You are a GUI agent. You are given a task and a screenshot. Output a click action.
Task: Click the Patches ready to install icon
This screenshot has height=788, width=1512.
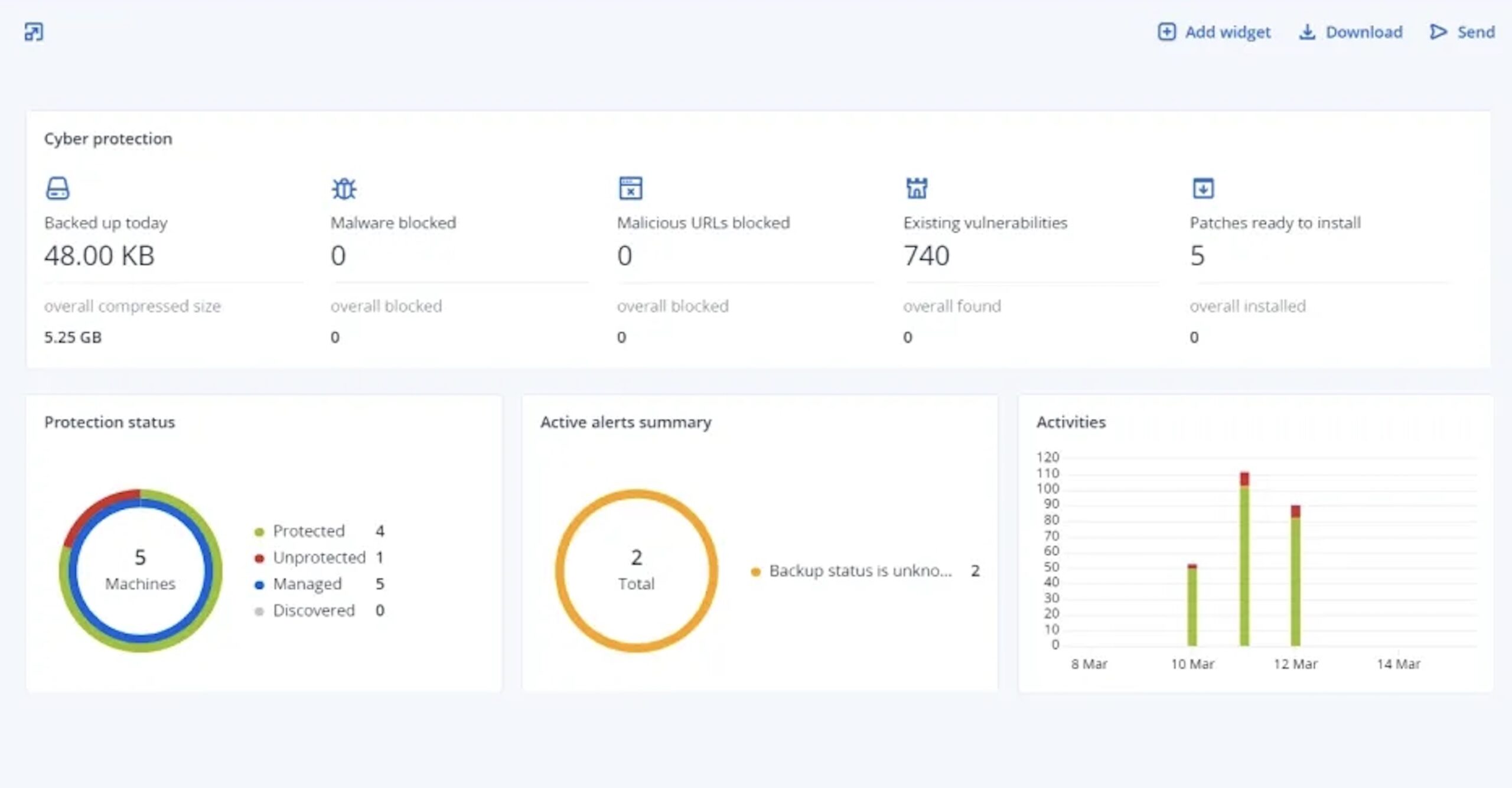(1203, 188)
